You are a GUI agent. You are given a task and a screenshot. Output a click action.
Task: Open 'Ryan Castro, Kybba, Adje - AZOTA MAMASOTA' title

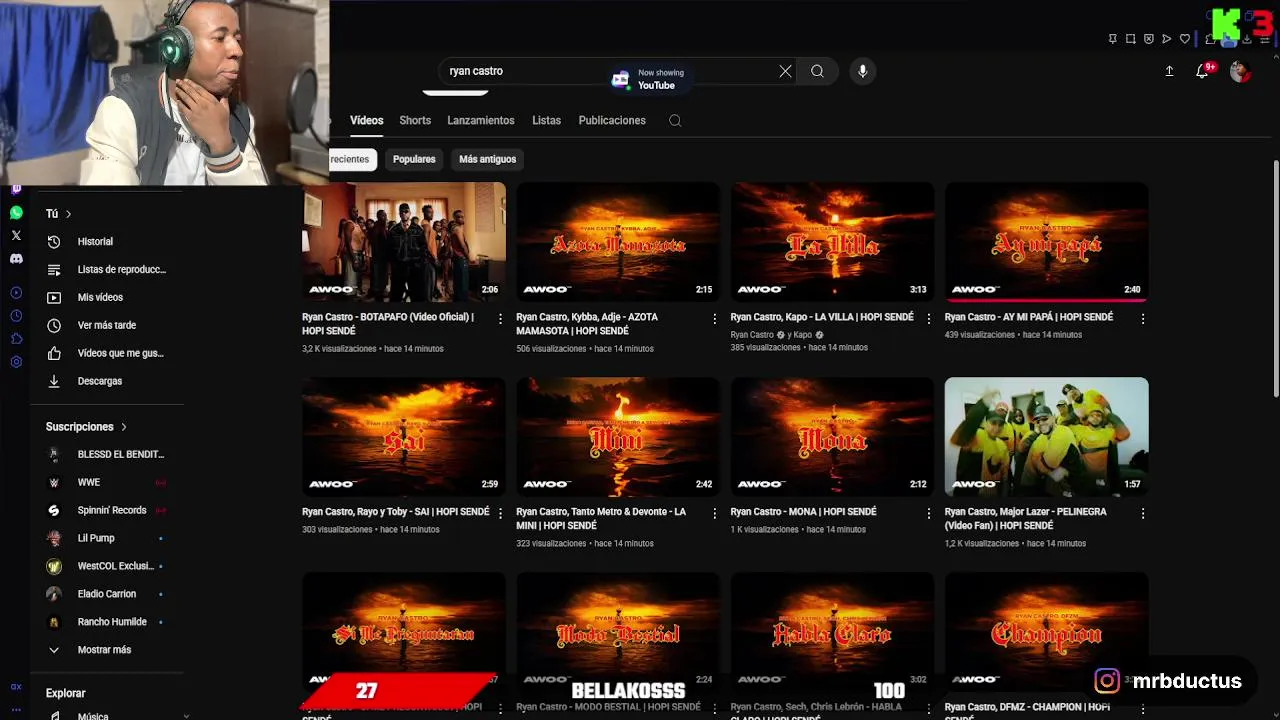(587, 324)
